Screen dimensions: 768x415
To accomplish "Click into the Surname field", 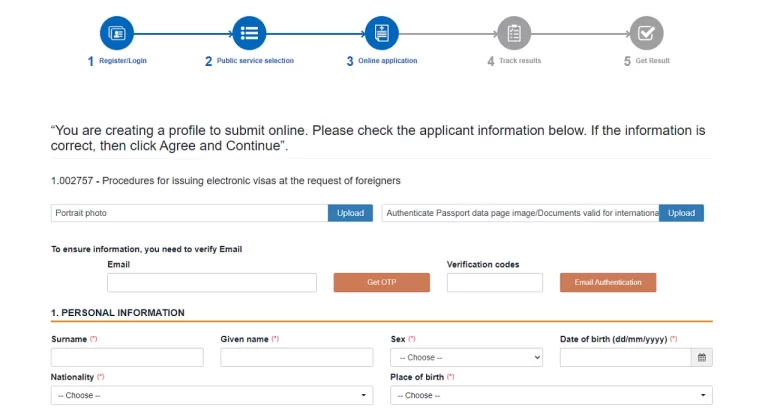I will (x=127, y=358).
